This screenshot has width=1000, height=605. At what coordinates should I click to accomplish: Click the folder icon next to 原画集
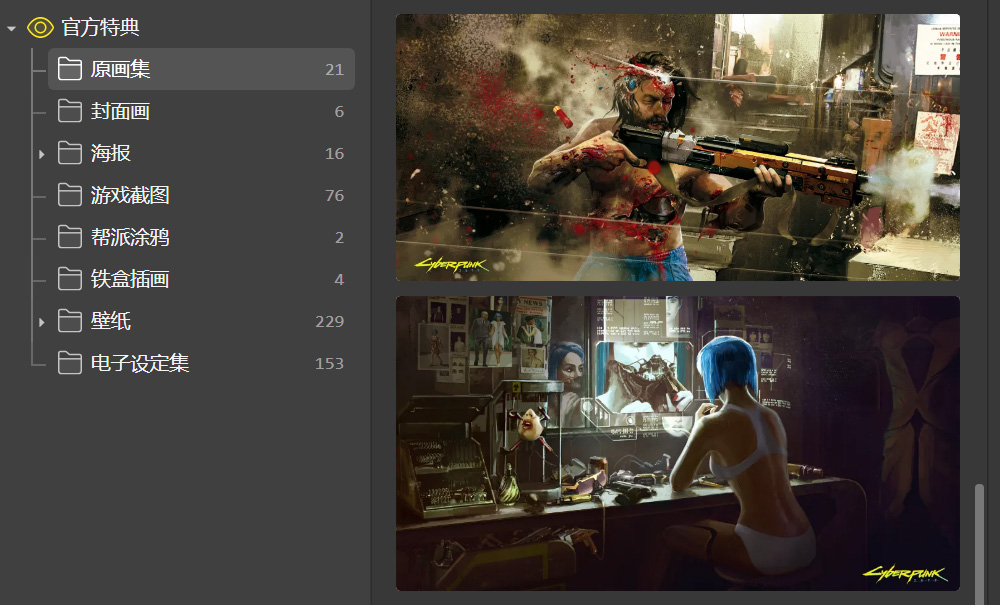tap(70, 69)
